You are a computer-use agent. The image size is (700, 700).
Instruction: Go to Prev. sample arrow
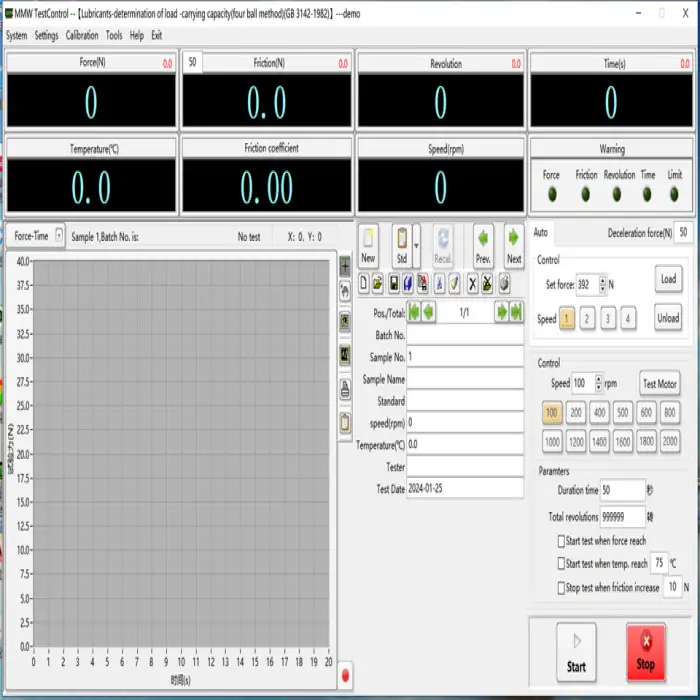point(483,243)
